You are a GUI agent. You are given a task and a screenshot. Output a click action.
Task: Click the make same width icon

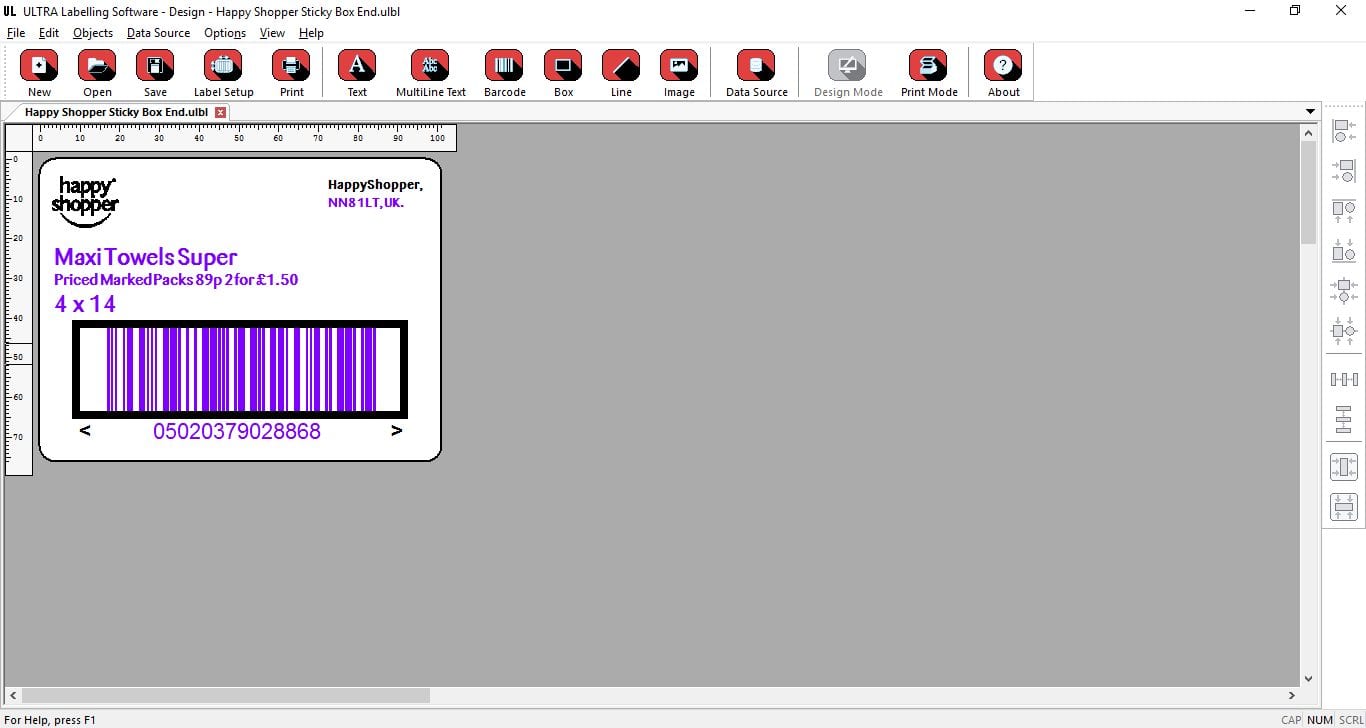pos(1344,467)
